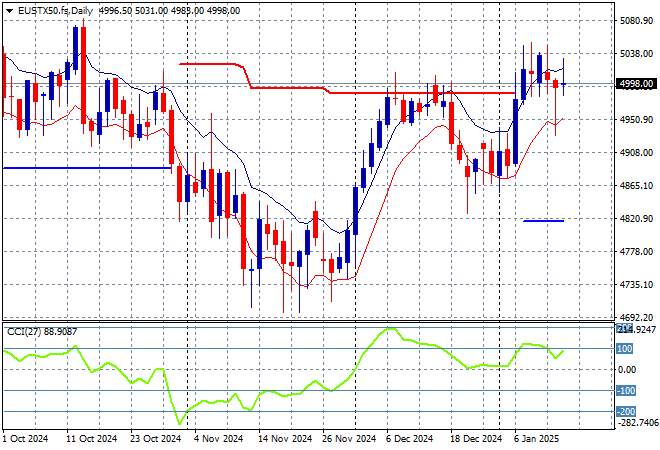Click the 1 Oct 2024 date label

pyautogui.click(x=26, y=439)
